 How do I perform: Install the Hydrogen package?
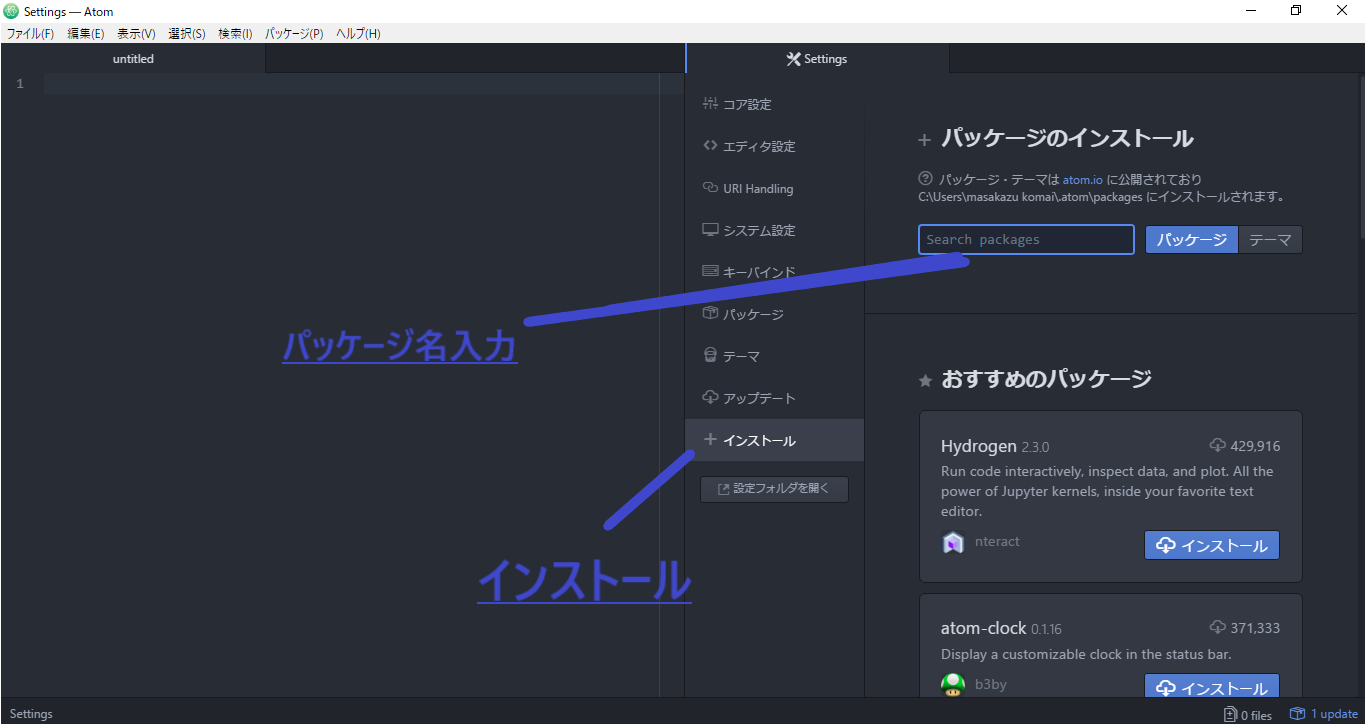coord(1212,545)
